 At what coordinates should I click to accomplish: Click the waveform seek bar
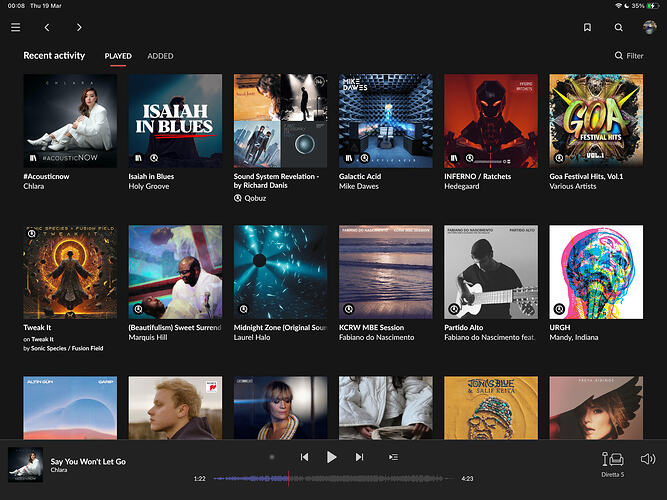[330, 478]
